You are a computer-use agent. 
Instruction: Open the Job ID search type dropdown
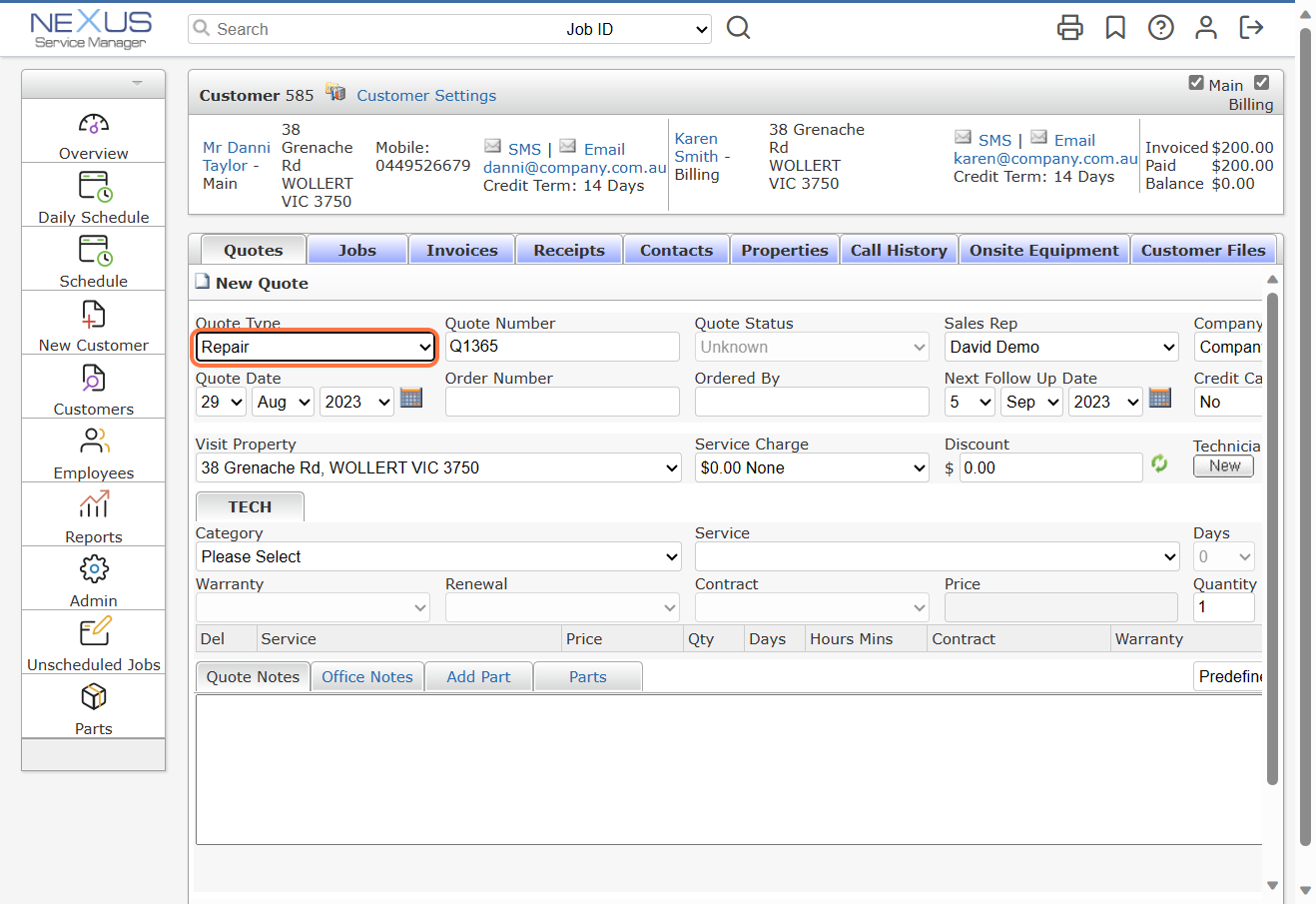[636, 29]
